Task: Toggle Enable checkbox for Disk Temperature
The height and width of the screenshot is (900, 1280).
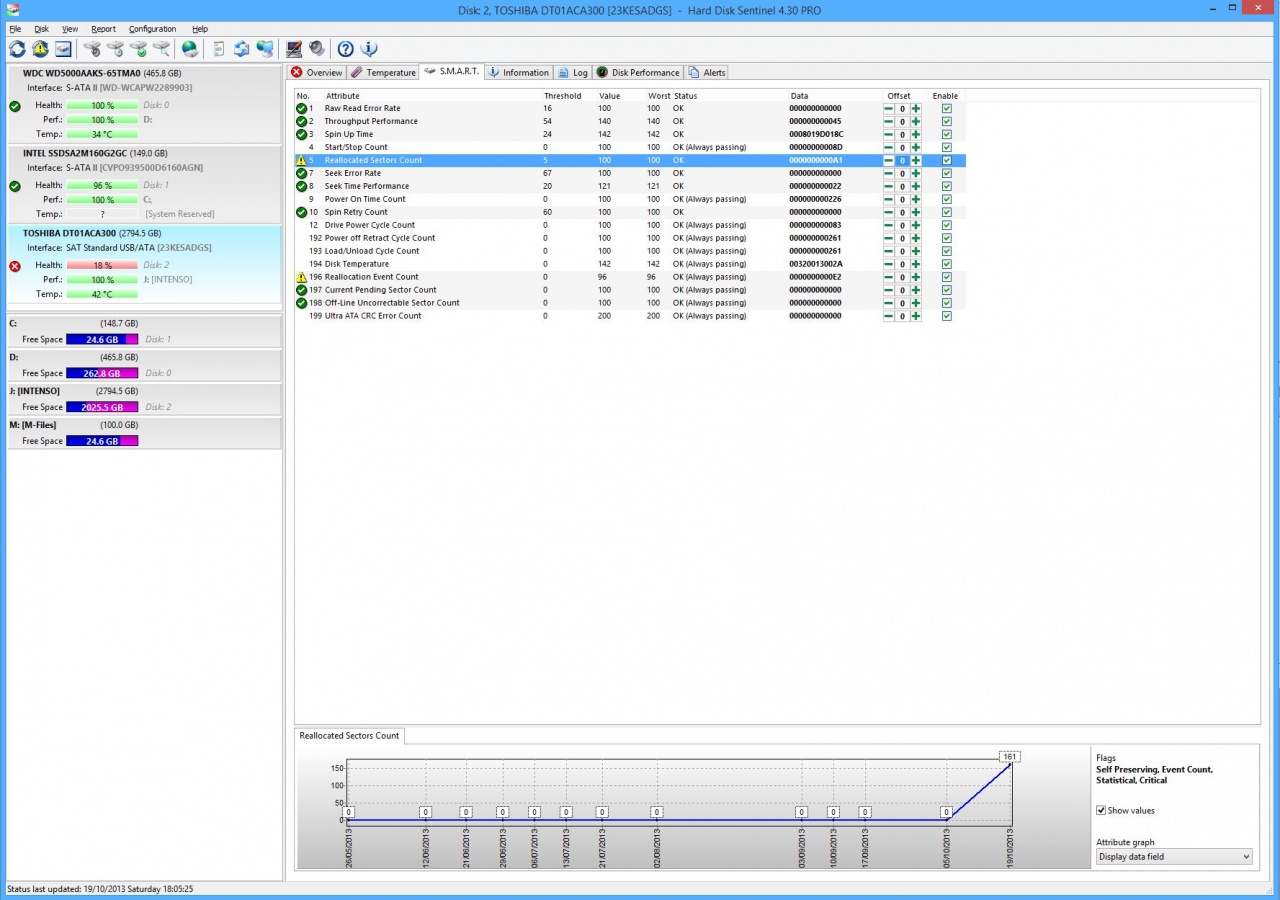Action: (946, 264)
